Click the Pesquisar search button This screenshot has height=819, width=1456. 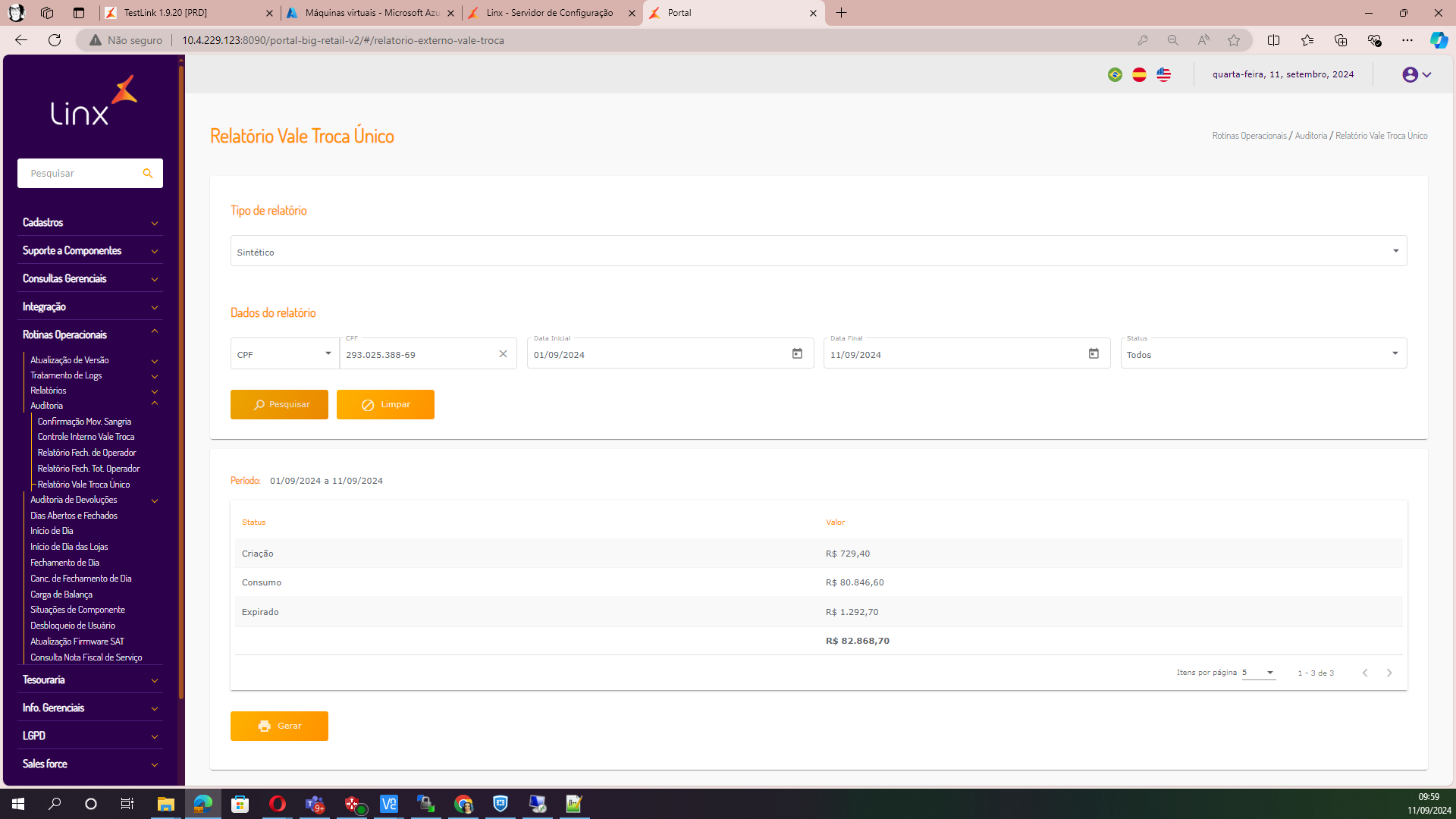point(279,405)
